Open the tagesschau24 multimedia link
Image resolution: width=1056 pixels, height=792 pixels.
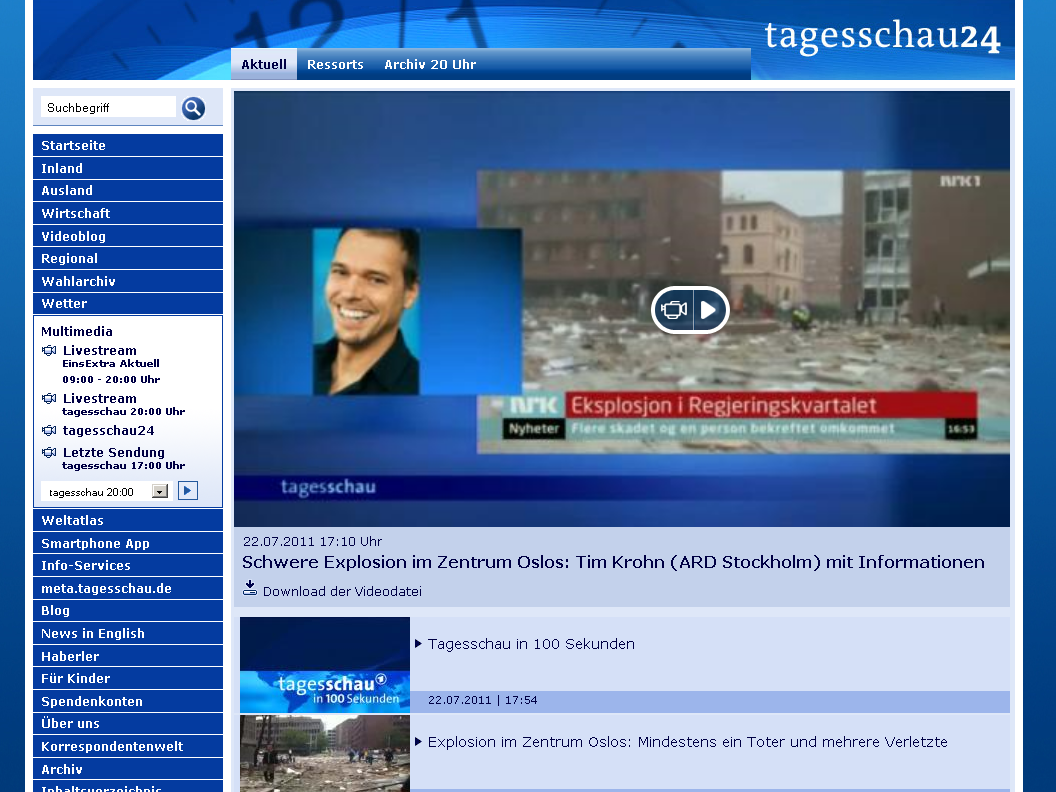point(108,430)
